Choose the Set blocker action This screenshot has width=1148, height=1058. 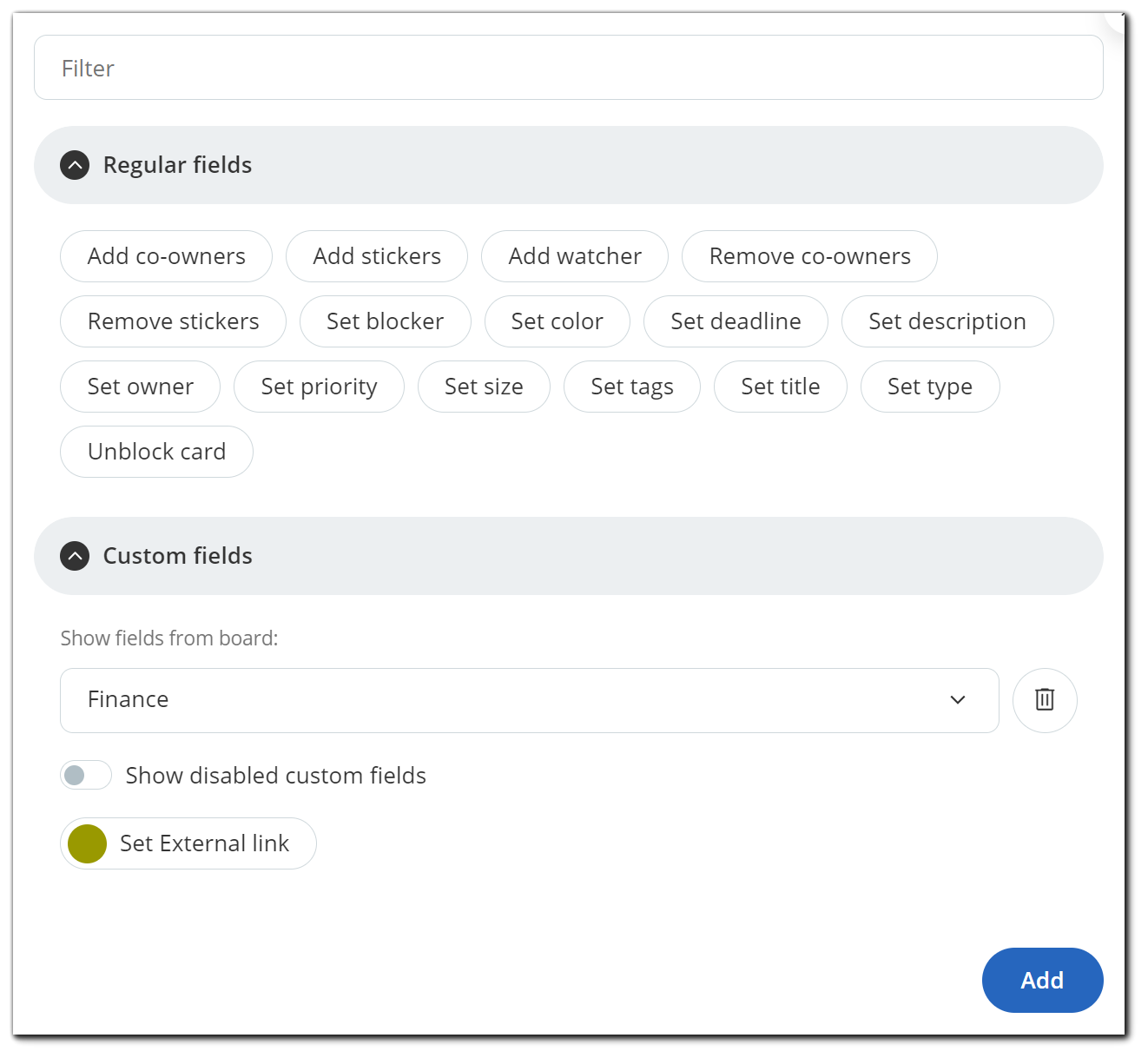[x=385, y=321]
